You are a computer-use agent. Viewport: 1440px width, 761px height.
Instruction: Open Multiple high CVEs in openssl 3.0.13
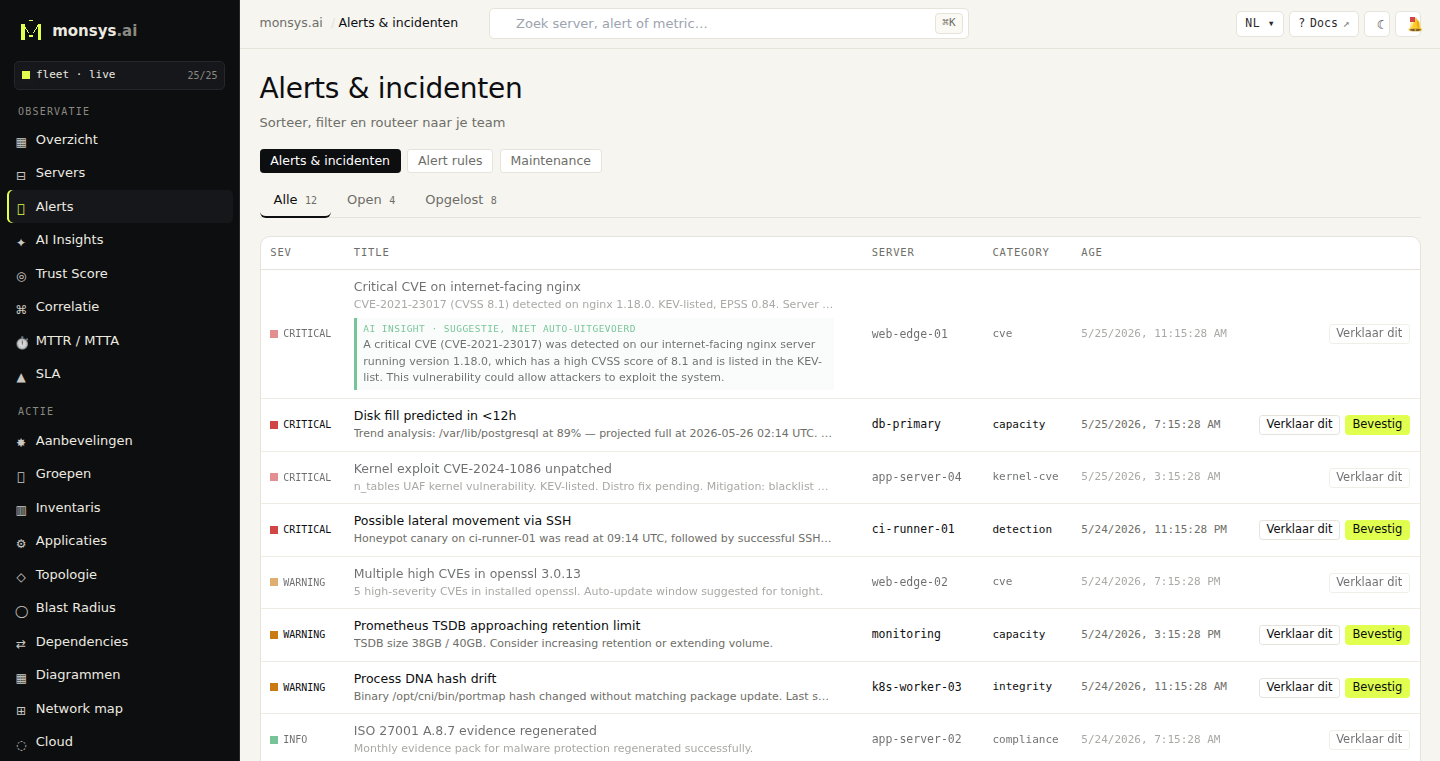467,574
